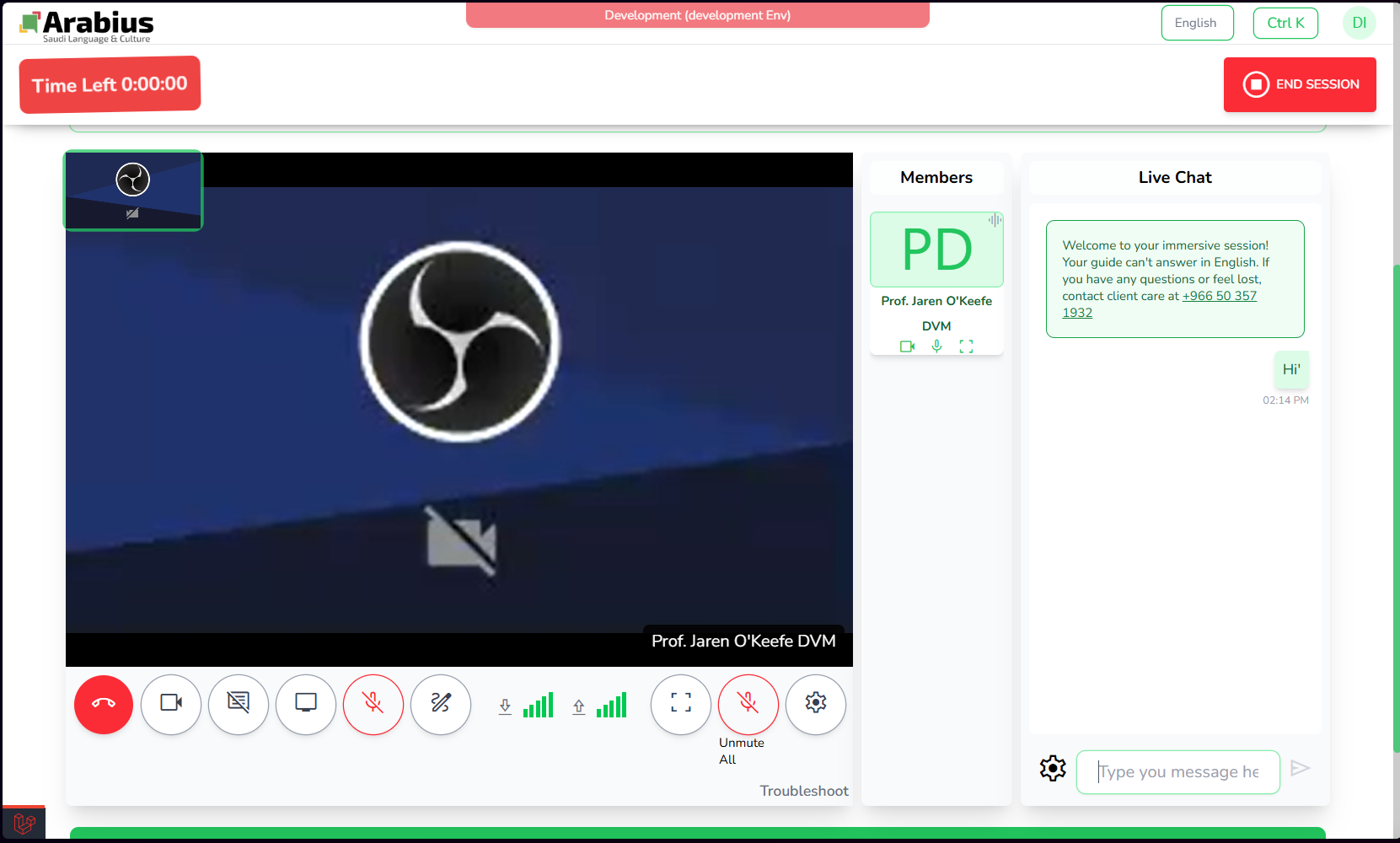Open the DI user avatar menu

coord(1359,23)
